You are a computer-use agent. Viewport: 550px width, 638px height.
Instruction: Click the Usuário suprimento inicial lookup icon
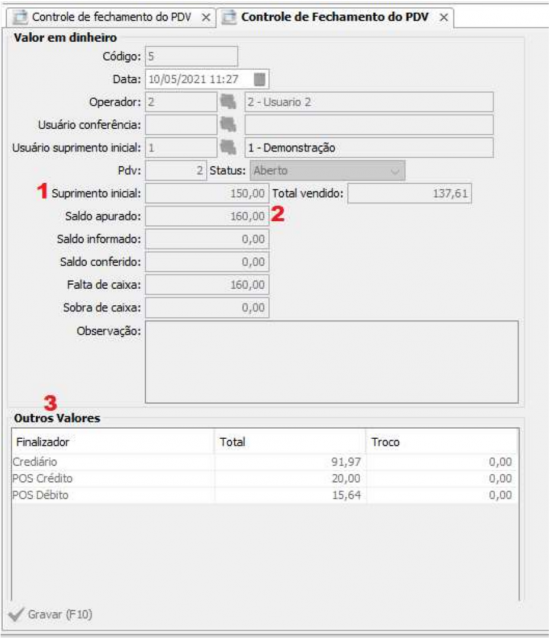coord(228,147)
